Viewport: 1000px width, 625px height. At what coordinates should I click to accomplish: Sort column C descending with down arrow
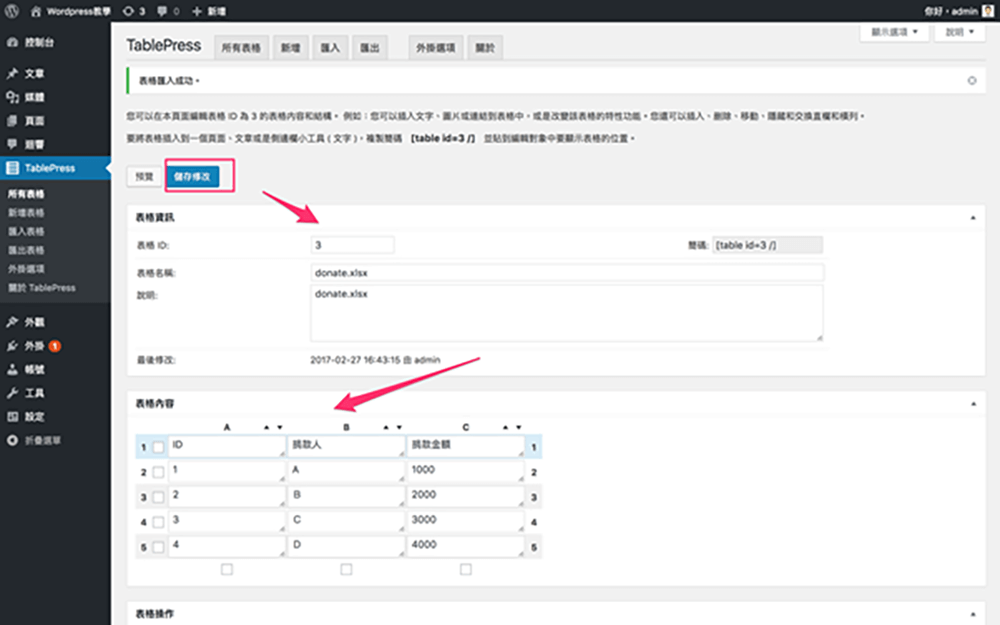pyautogui.click(x=518, y=427)
